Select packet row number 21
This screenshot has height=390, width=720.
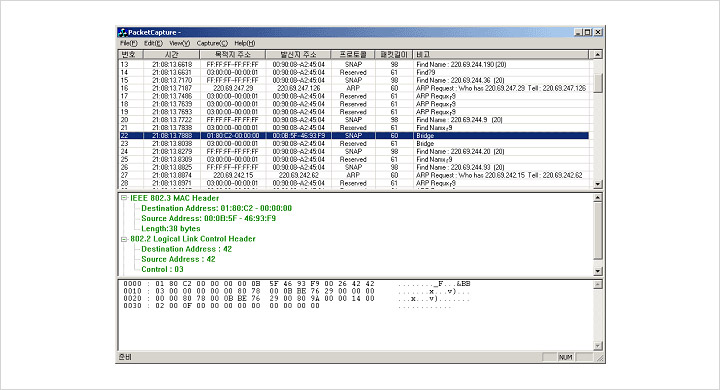tap(354, 127)
